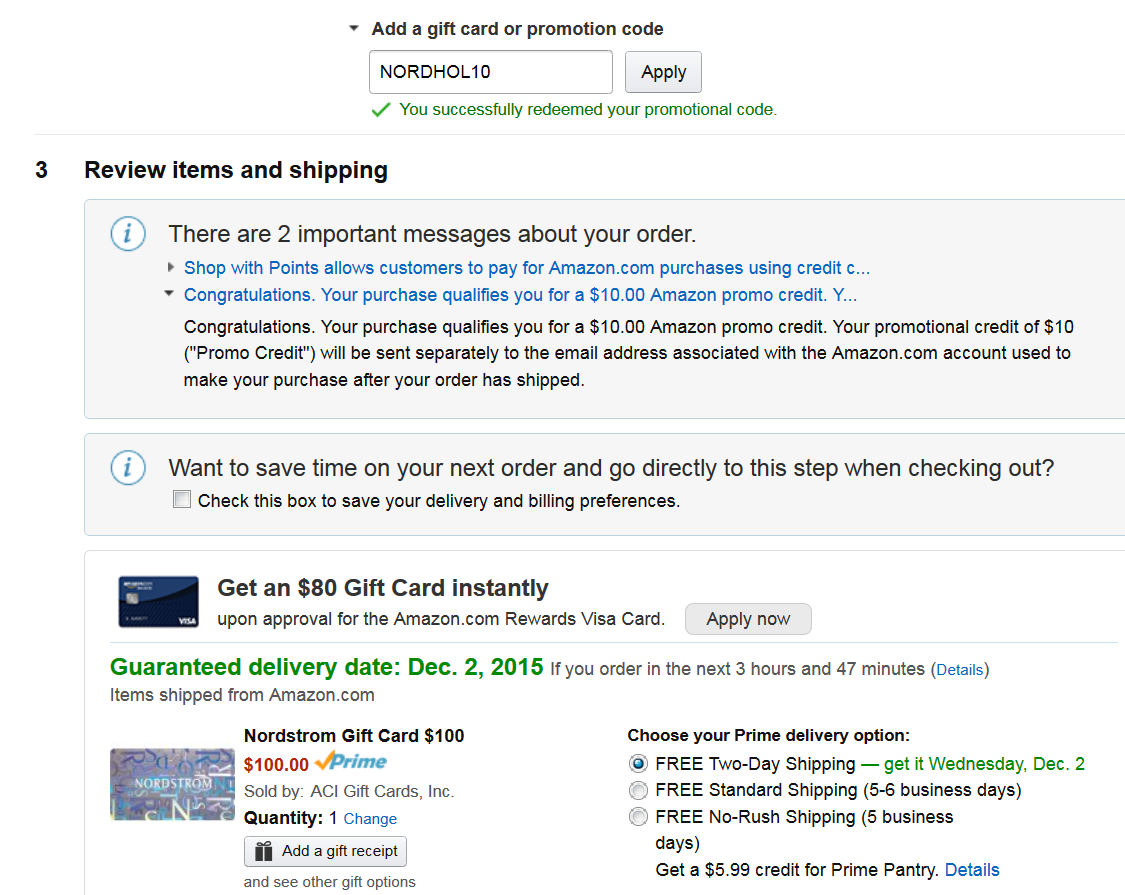The image size is (1125, 895).
Task: Click the info icon beside important messages
Action: click(x=128, y=234)
